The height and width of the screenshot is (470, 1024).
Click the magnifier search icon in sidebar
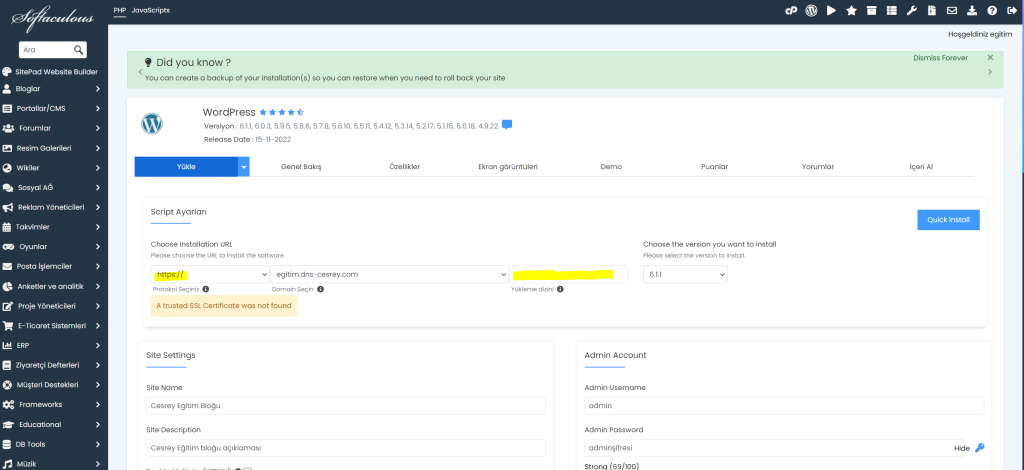[x=78, y=50]
